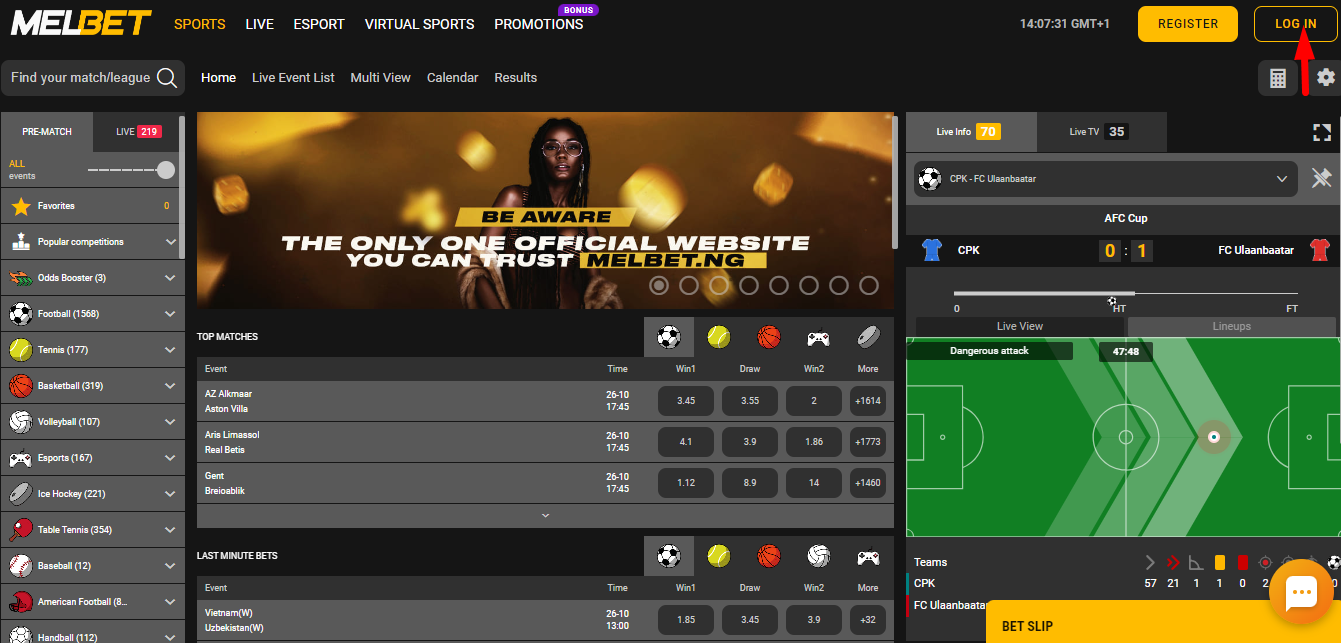Open the live chat support bubble
This screenshot has height=643, width=1341.
[x=1301, y=593]
